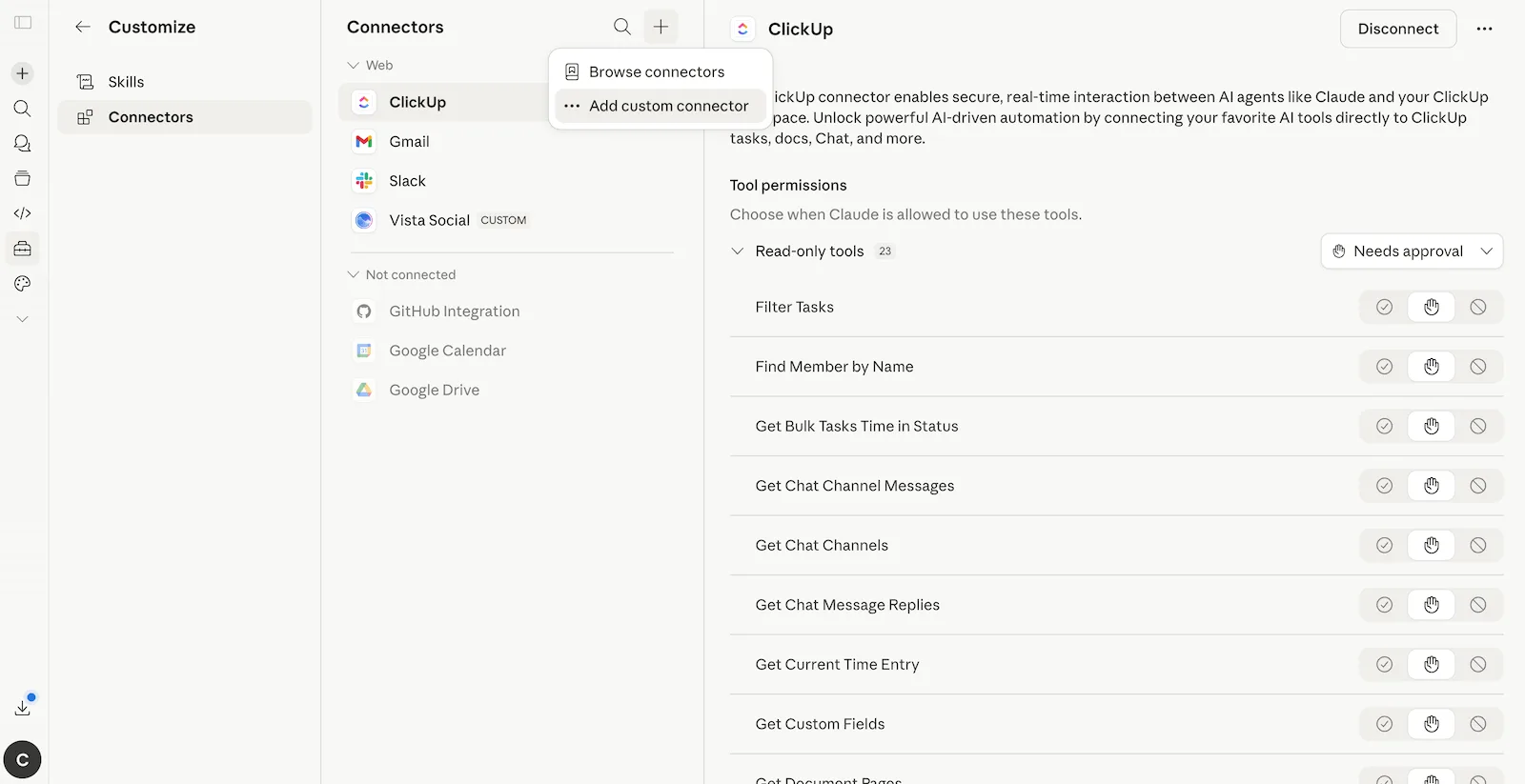Viewport: 1525px width, 784px height.
Task: Open chats icon in left rail
Action: [23, 143]
